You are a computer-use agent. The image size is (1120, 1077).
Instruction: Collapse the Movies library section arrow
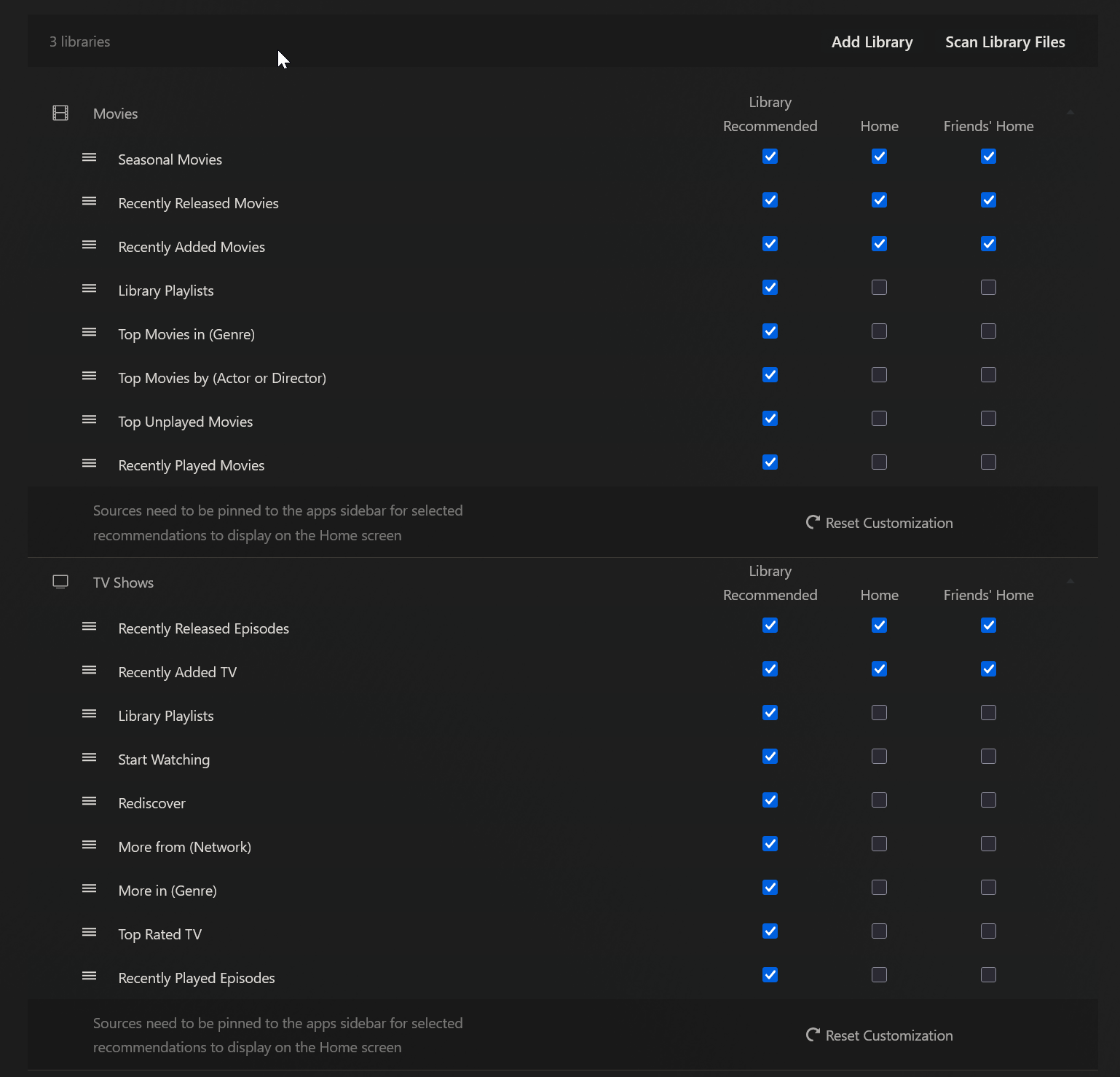(x=1070, y=112)
